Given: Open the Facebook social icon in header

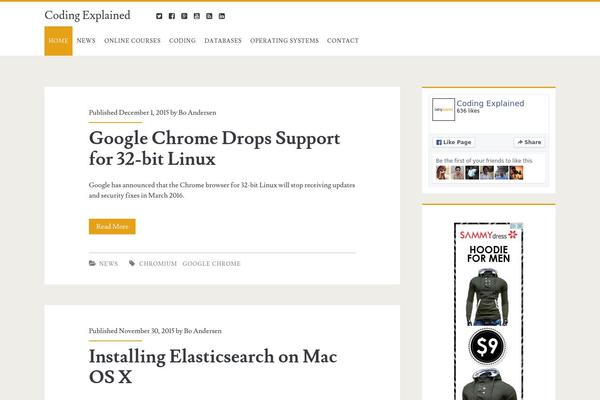Looking at the screenshot, I should 172,16.
